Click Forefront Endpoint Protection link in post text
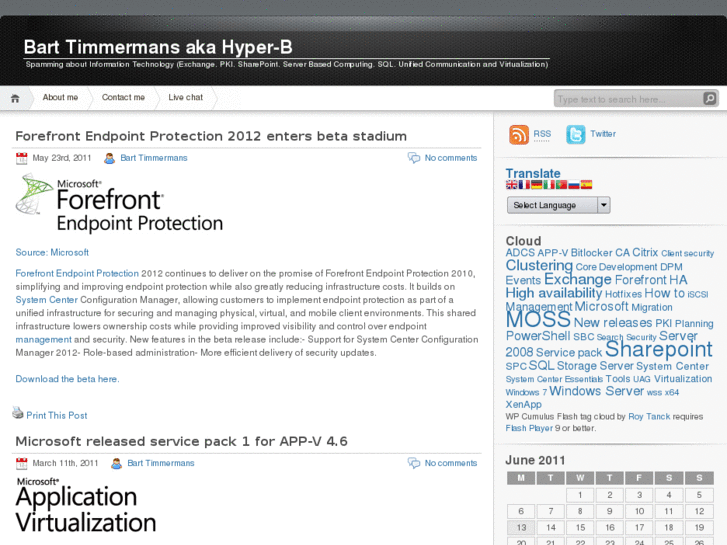This screenshot has width=727, height=545. pos(77,274)
